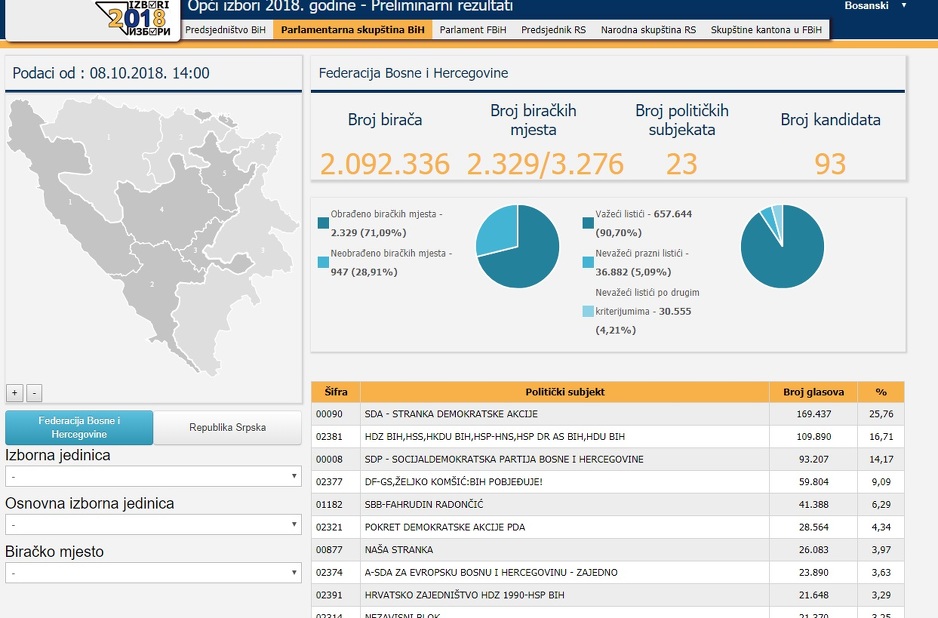Click the Važeći listići legend color swatch

click(x=587, y=224)
